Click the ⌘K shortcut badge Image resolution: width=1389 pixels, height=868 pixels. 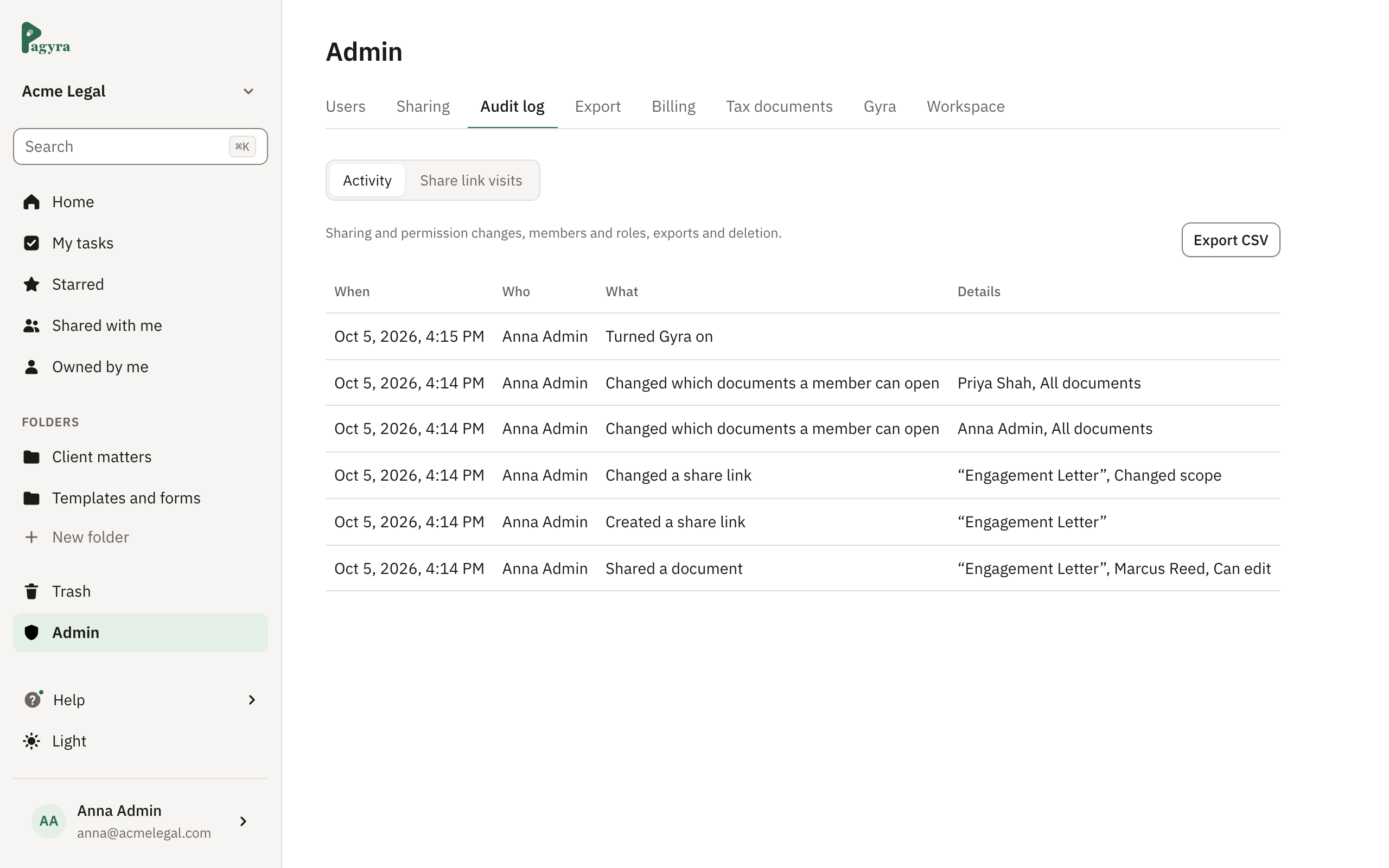pos(242,146)
